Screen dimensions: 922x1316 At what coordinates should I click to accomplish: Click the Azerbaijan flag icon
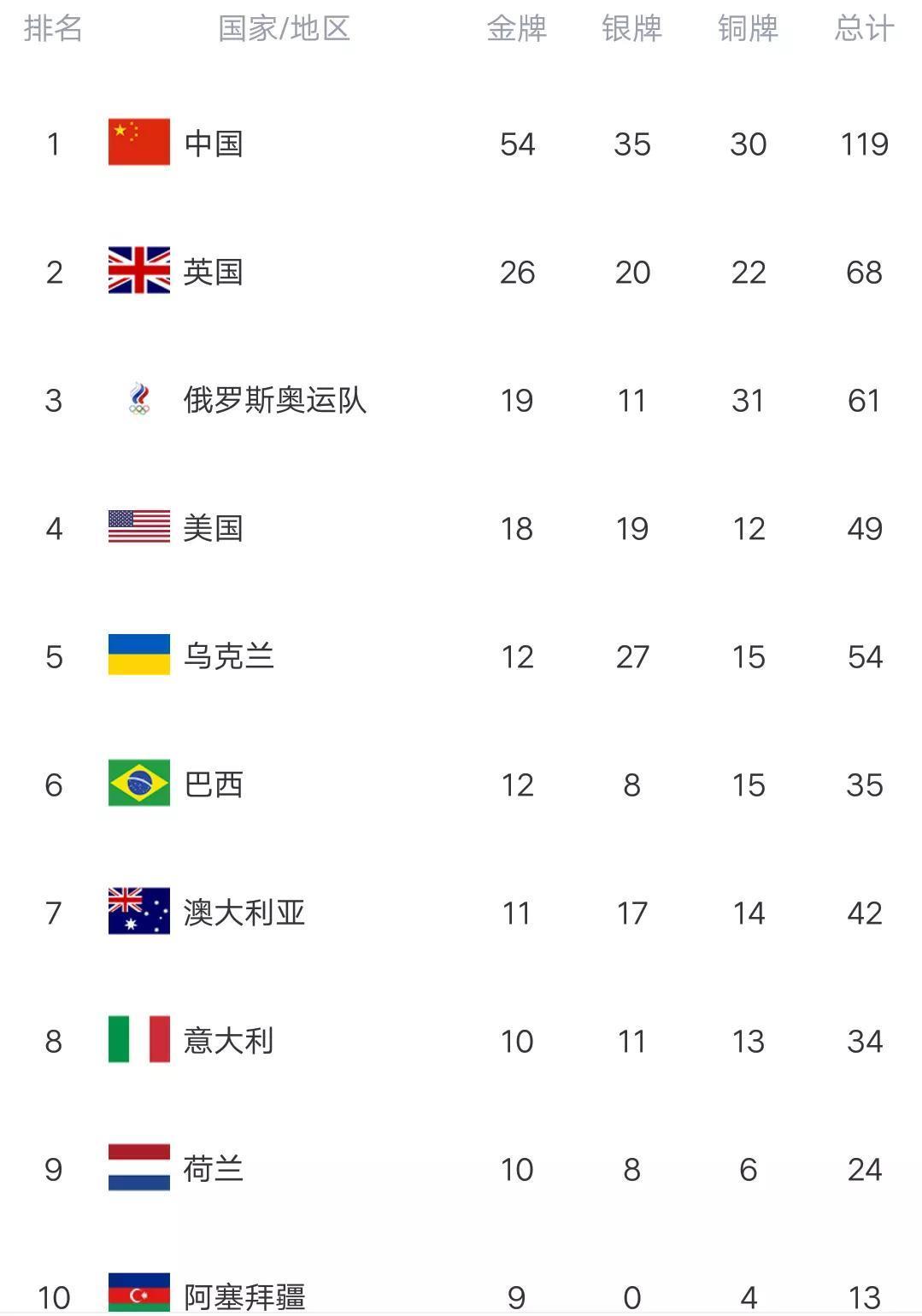tap(139, 1293)
